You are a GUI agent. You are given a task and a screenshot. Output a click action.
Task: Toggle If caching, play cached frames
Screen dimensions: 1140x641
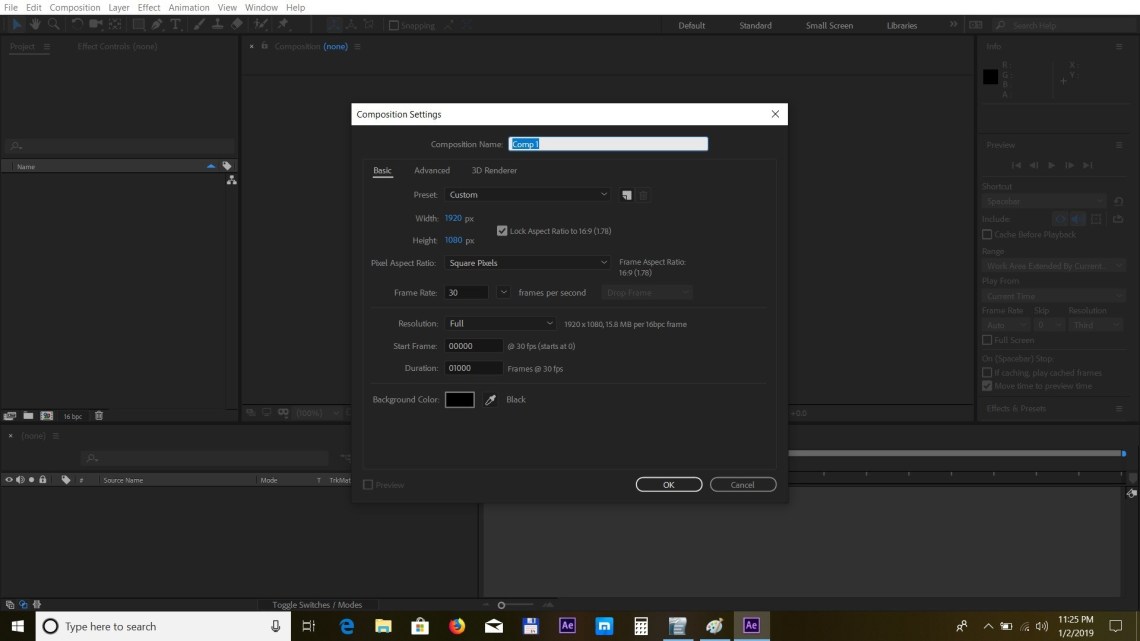tap(987, 373)
